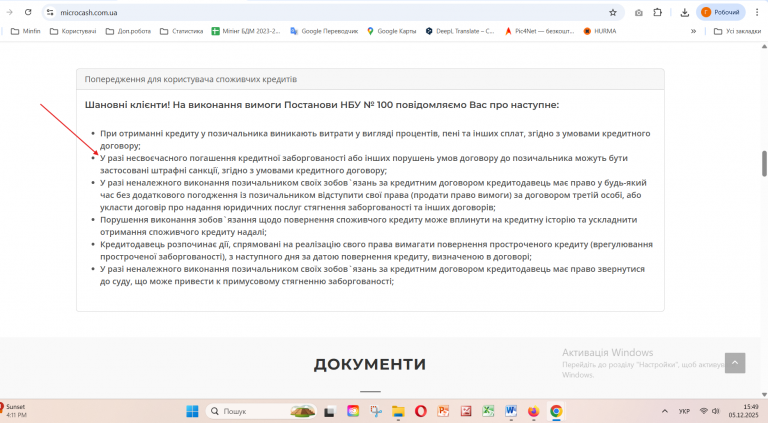
Task: Show hidden system tray icons
Action: tap(665, 411)
